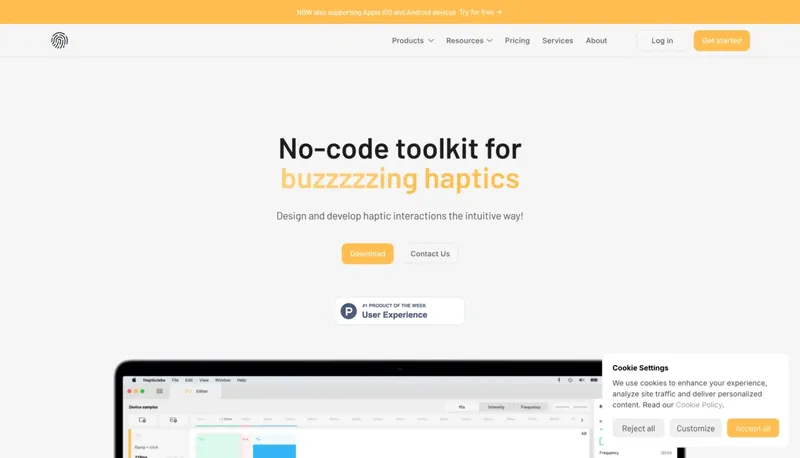Select the Frequency tab in app preview
The image size is (800, 458).
click(530, 407)
